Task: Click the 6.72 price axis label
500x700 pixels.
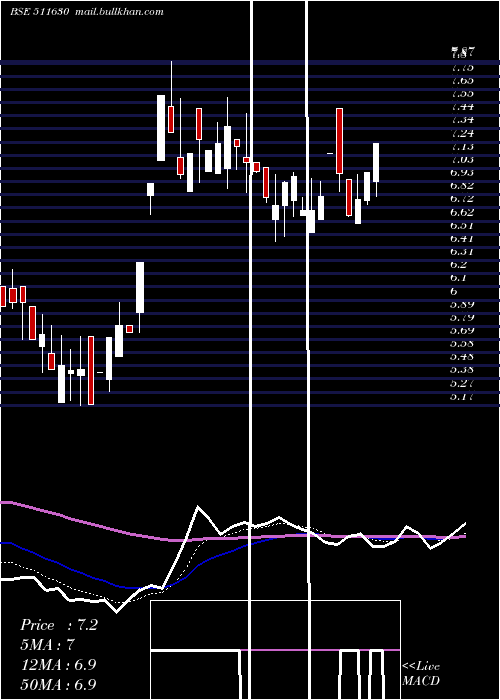Action: pyautogui.click(x=462, y=199)
